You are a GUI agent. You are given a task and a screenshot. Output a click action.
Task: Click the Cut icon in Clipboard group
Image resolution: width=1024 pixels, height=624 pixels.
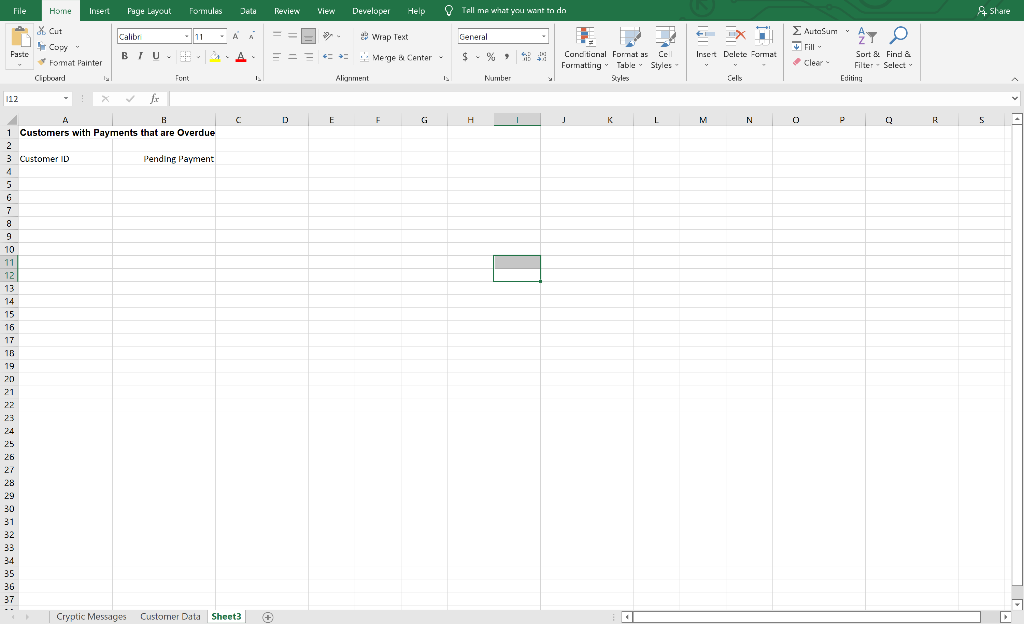42,31
